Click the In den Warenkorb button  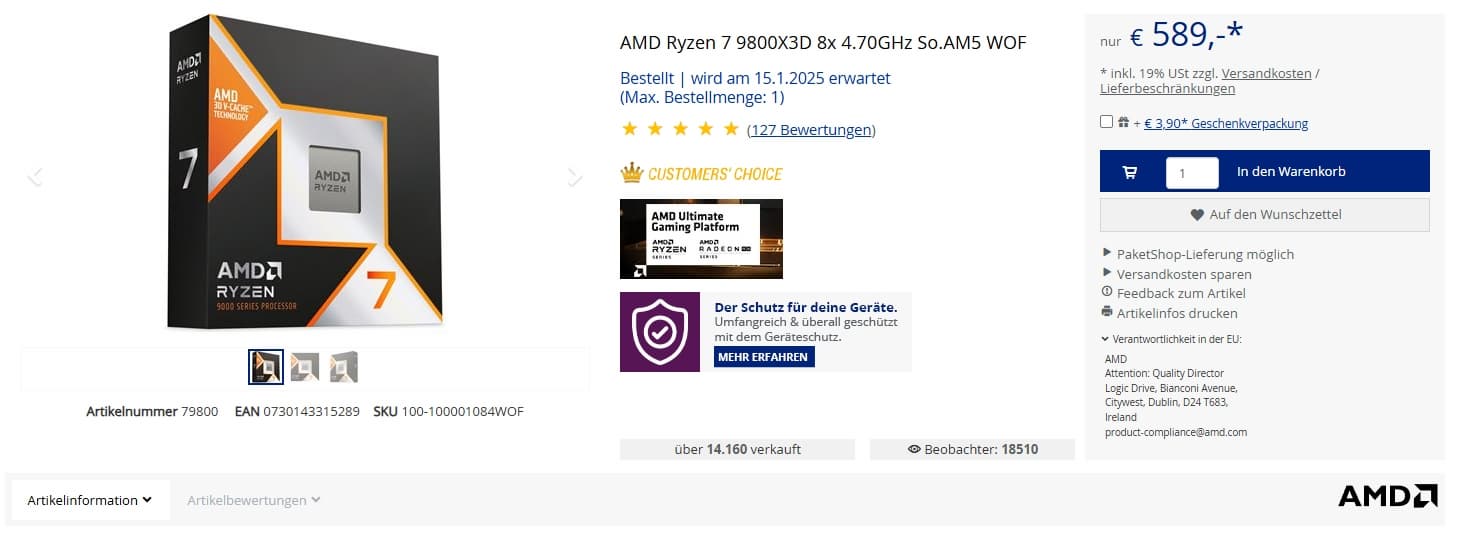click(1291, 172)
